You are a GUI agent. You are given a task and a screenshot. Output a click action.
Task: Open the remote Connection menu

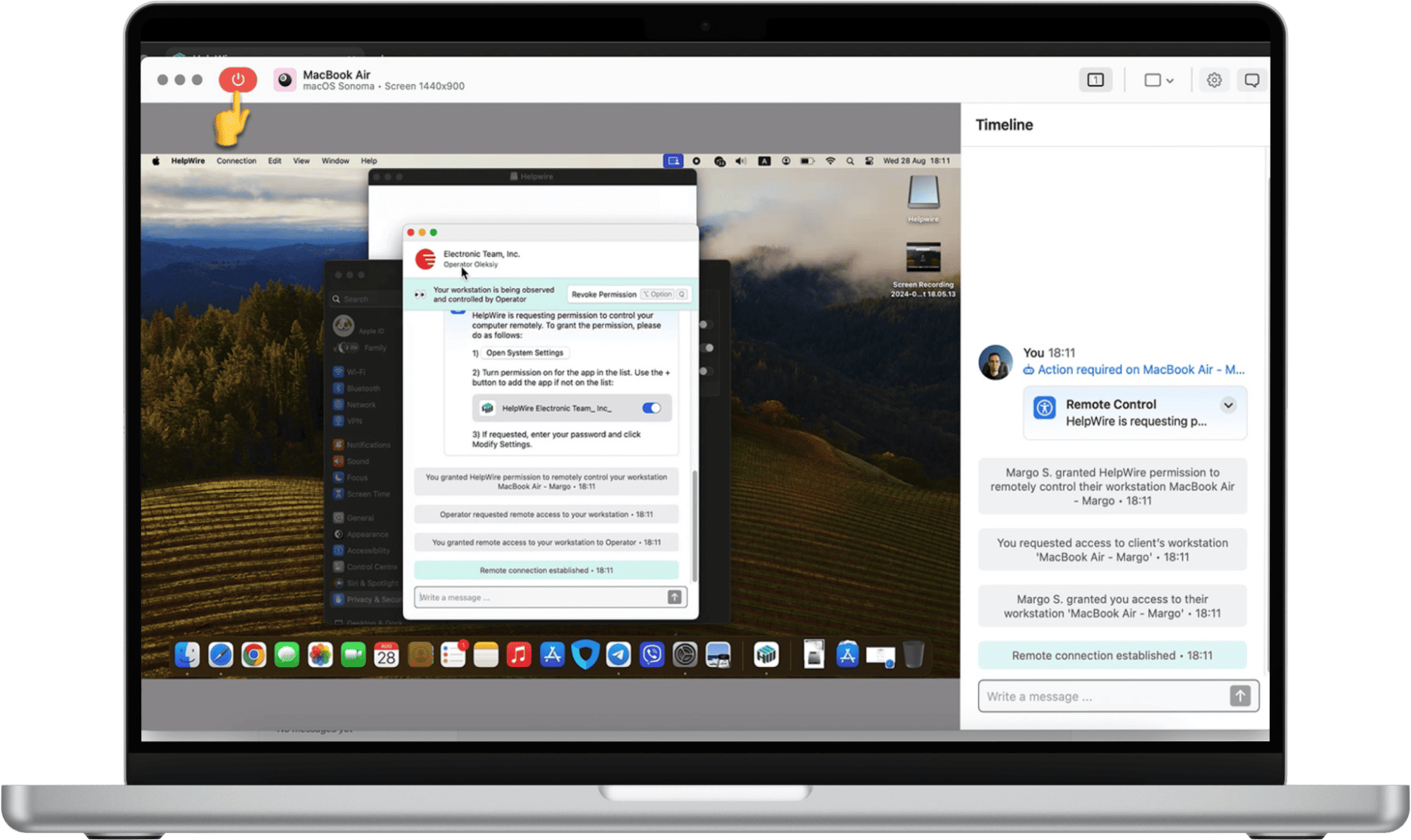(236, 161)
